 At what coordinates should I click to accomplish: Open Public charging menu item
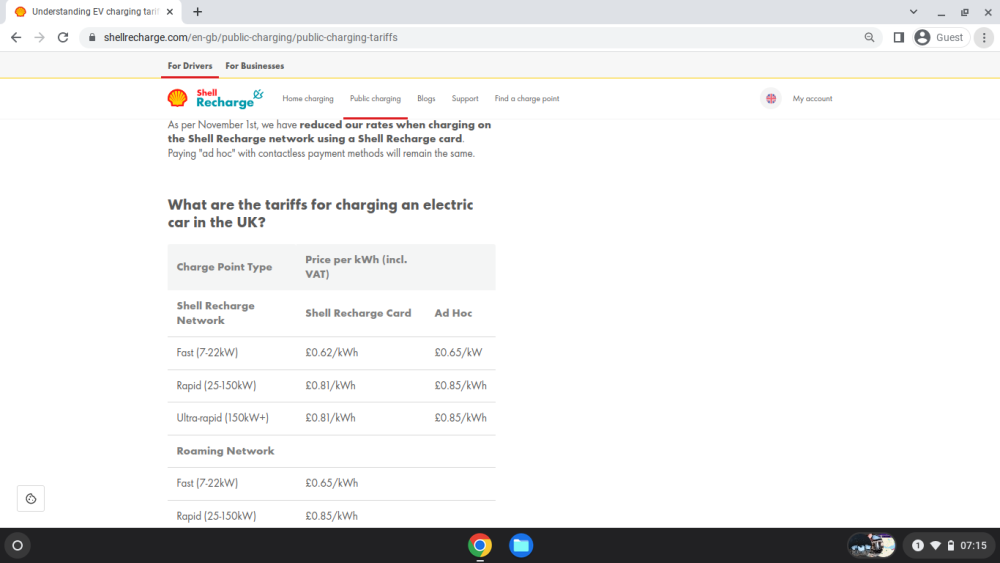coord(375,99)
